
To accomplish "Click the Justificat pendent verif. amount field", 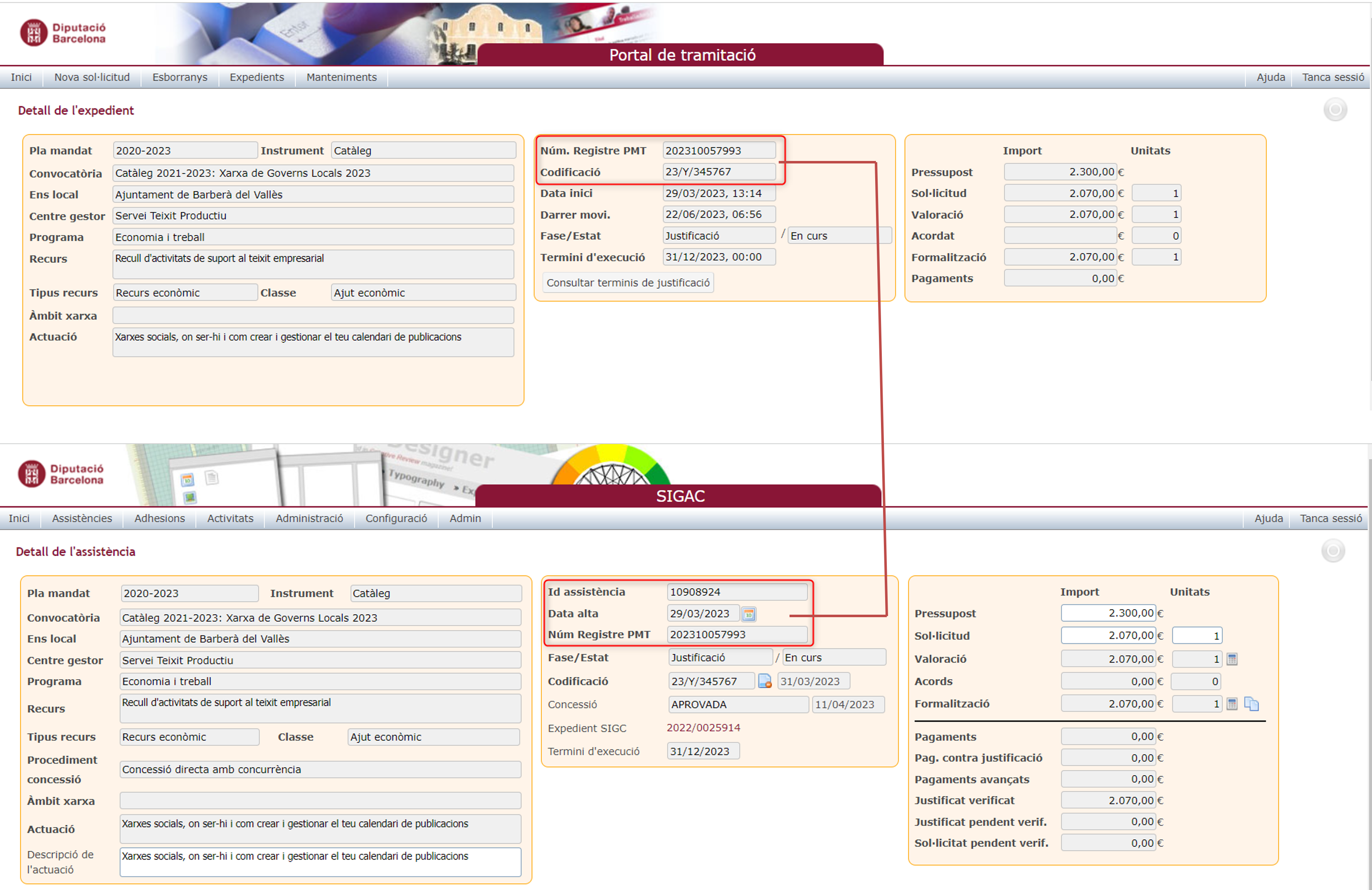I will [x=1108, y=822].
